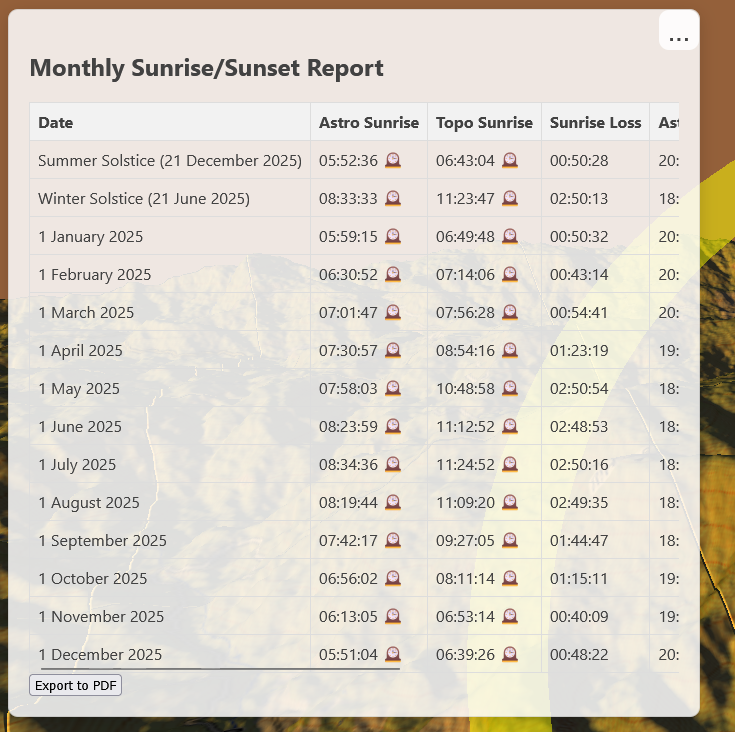Click clock icon next to 08:11:14
The height and width of the screenshot is (732, 735).
[510, 578]
